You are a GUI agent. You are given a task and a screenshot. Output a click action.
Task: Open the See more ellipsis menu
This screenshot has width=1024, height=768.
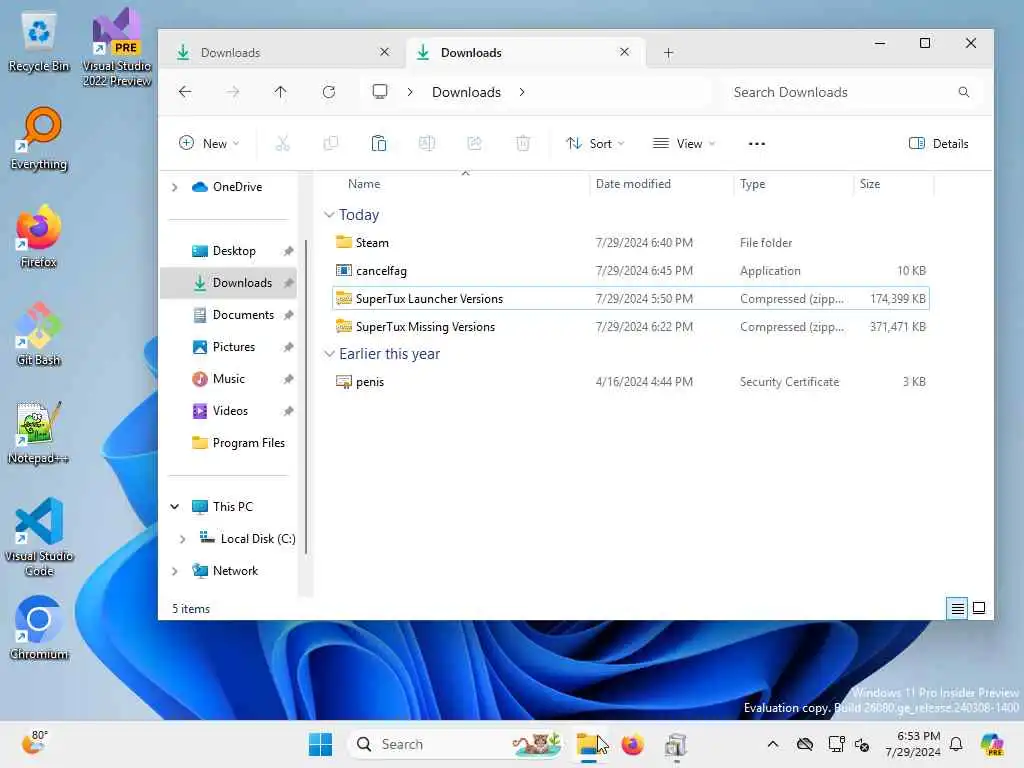(756, 144)
